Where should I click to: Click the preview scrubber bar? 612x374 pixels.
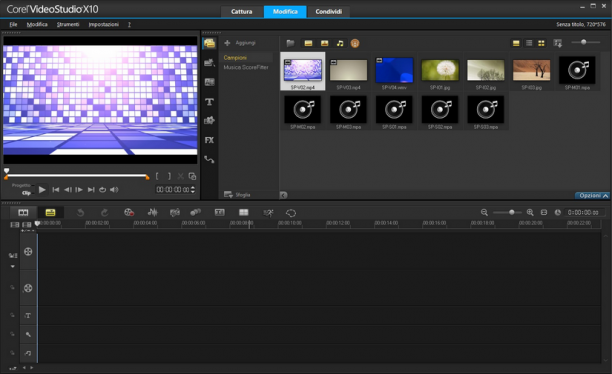click(x=77, y=176)
